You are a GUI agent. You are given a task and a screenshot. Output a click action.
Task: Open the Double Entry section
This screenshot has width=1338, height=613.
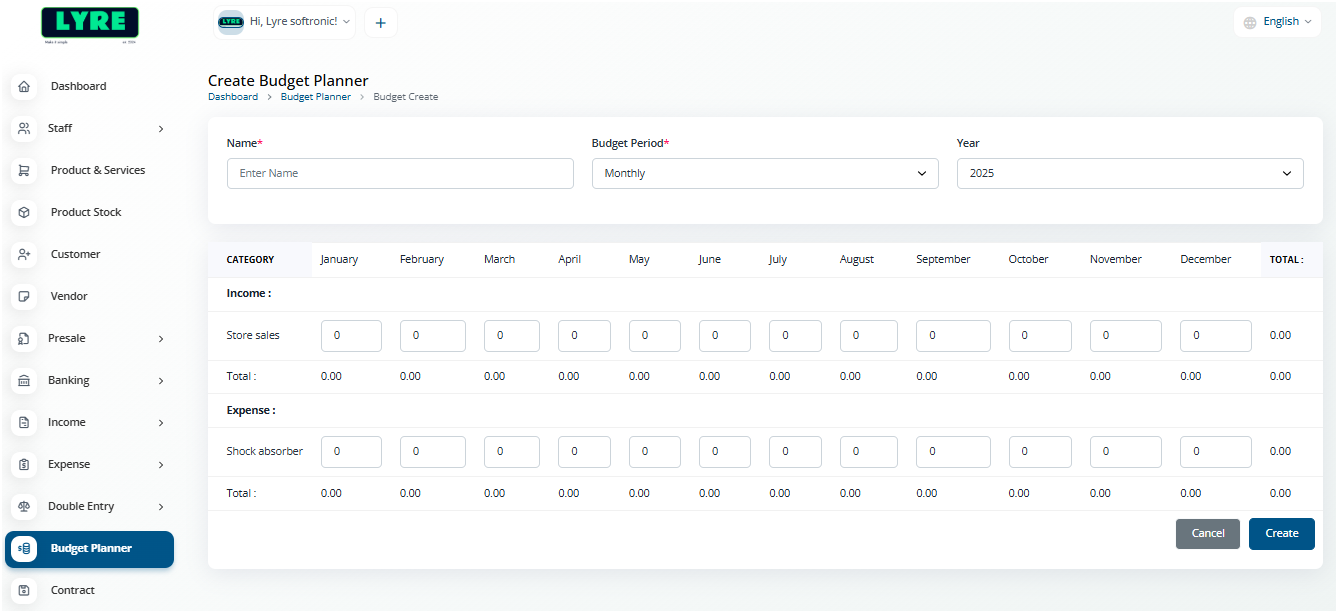pos(79,506)
